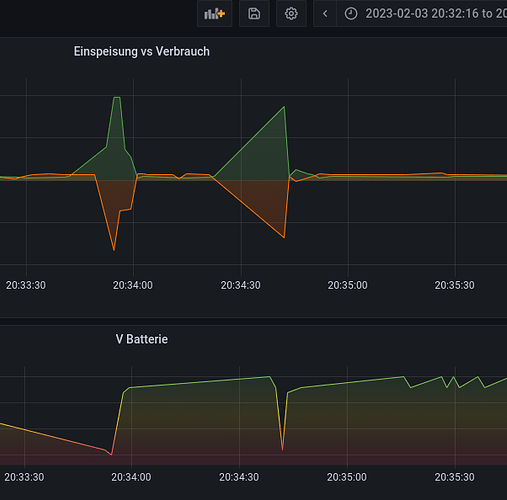507x500 pixels.
Task: Click the 20:33:30 label in the top chart
Action: click(x=26, y=285)
